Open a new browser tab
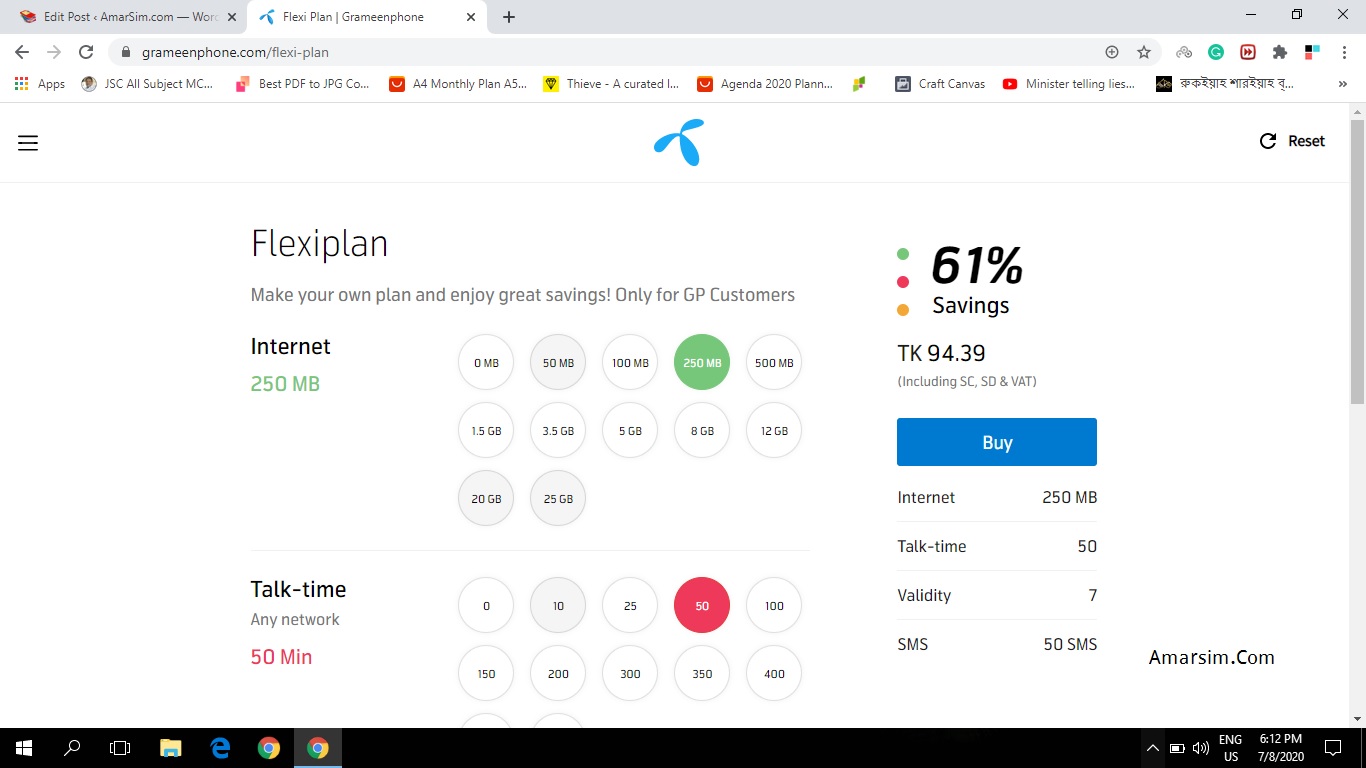Viewport: 1366px width, 768px height. [x=509, y=17]
